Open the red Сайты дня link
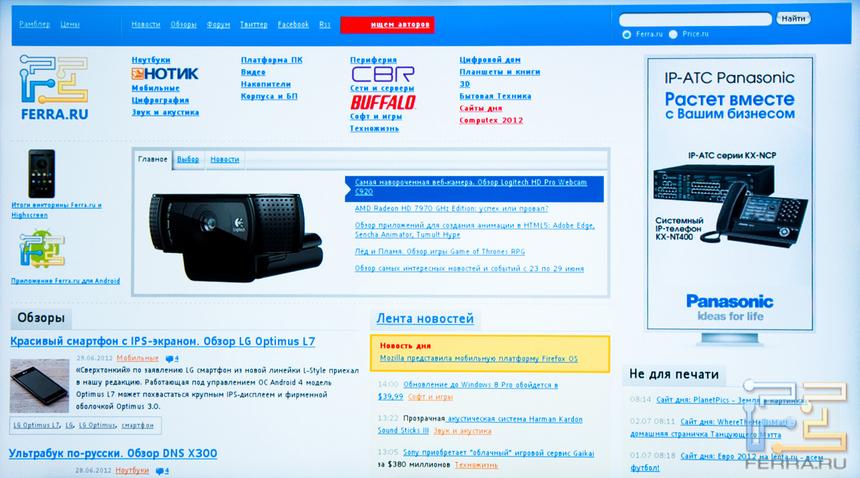Screen dimensions: 860x478 click(x=480, y=108)
